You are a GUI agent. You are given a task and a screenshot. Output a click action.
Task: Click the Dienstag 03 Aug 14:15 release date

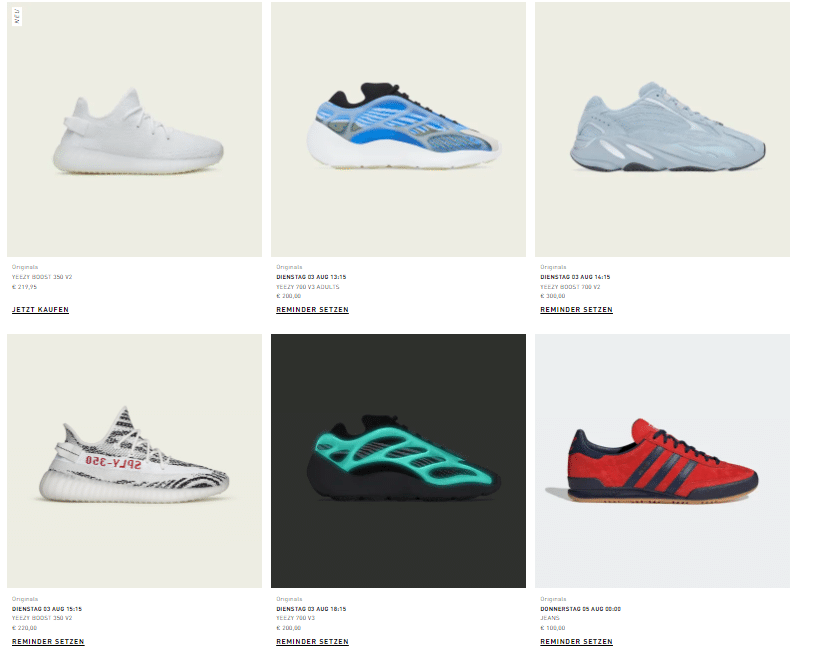[575, 277]
